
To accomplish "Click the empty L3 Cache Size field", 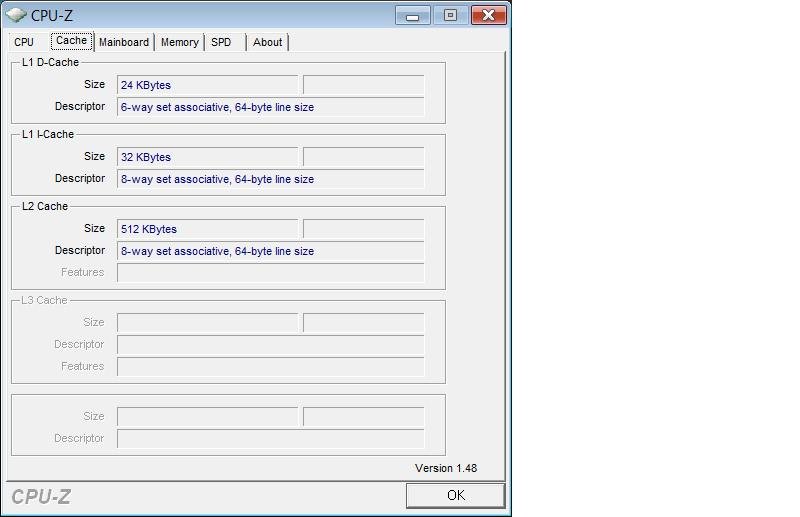I will coord(208,323).
